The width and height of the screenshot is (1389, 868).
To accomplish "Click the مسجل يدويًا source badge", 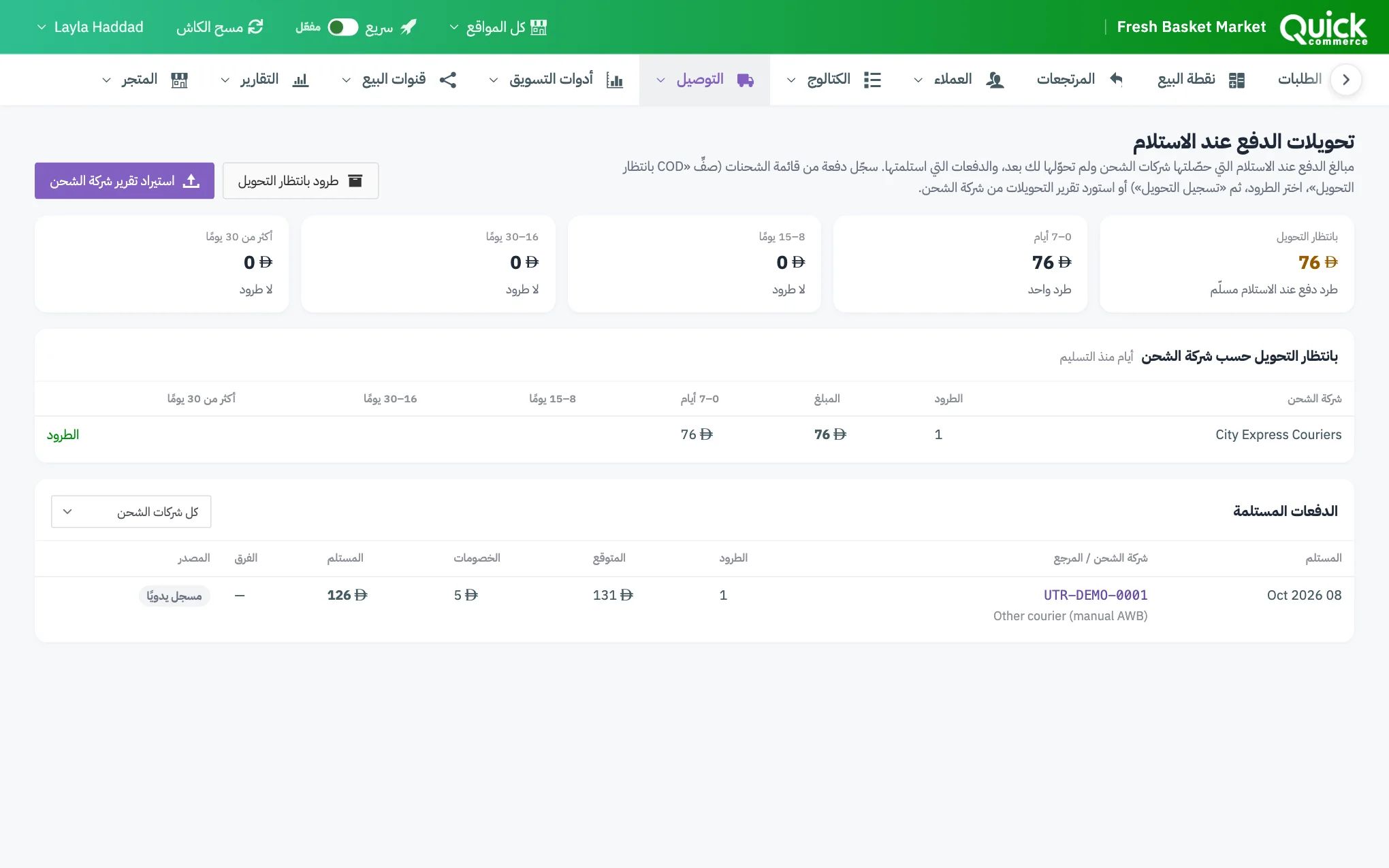I will [174, 596].
